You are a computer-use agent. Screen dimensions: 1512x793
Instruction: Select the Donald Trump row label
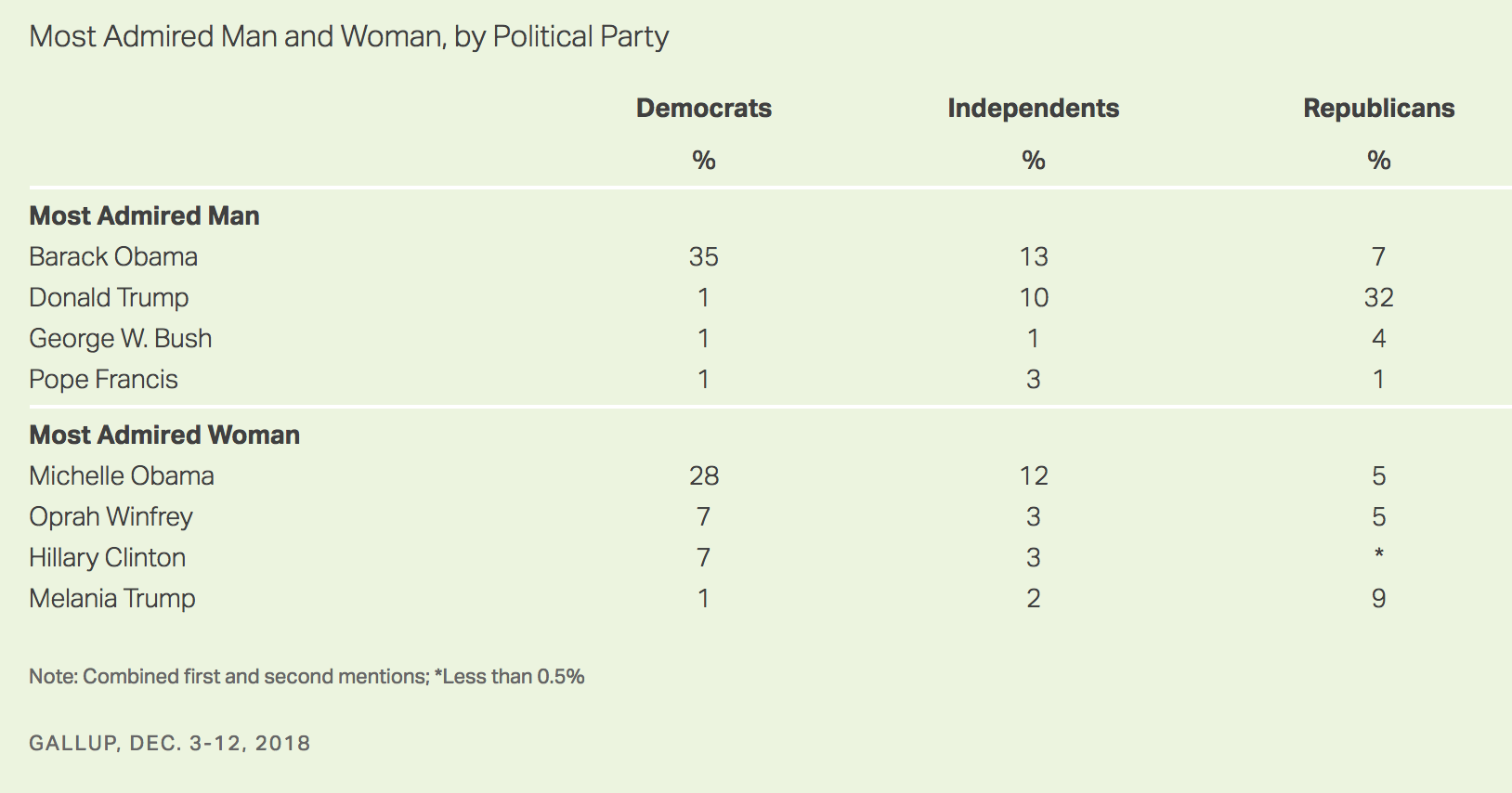[x=109, y=297]
